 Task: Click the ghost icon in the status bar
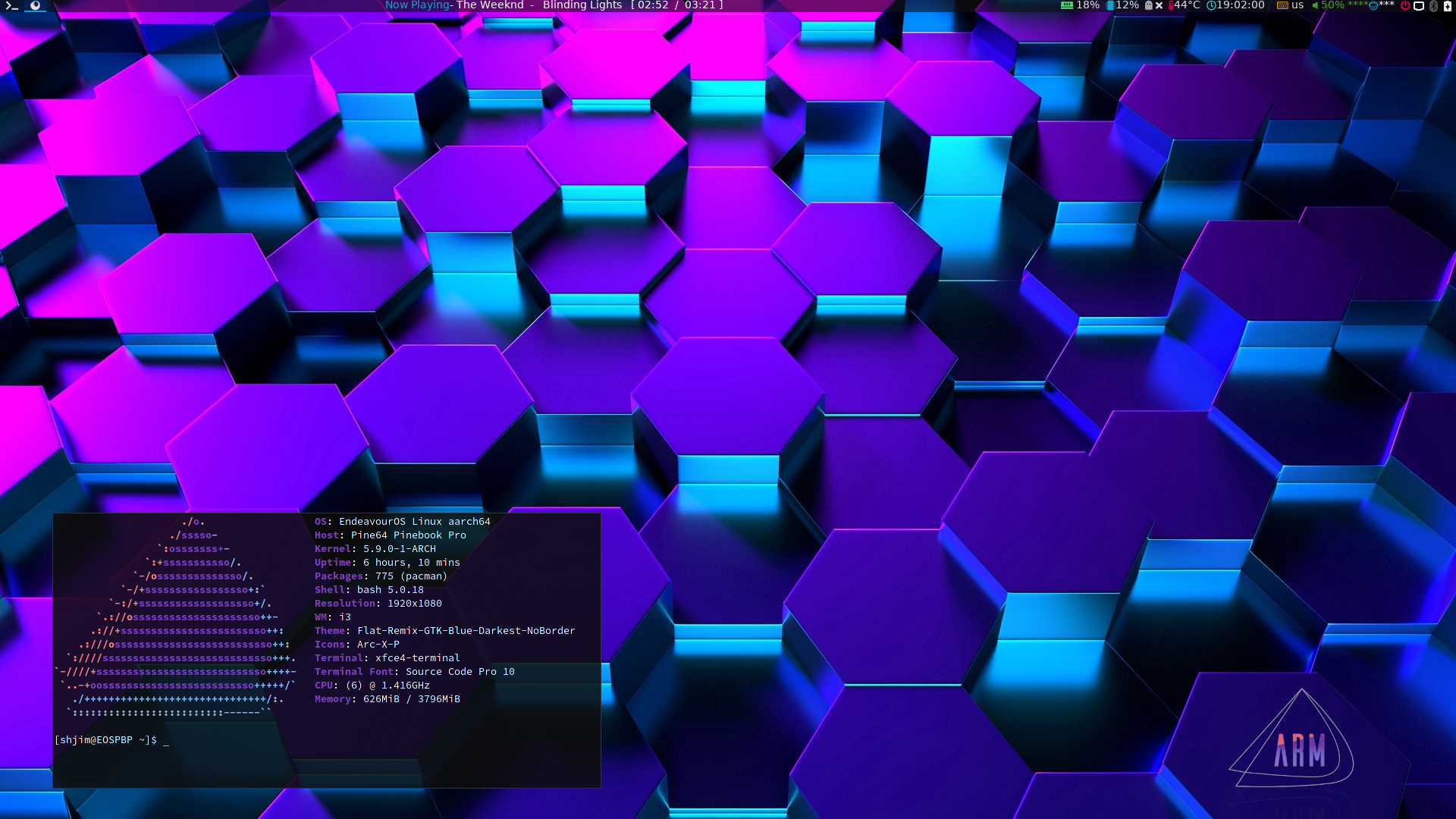click(x=1149, y=5)
